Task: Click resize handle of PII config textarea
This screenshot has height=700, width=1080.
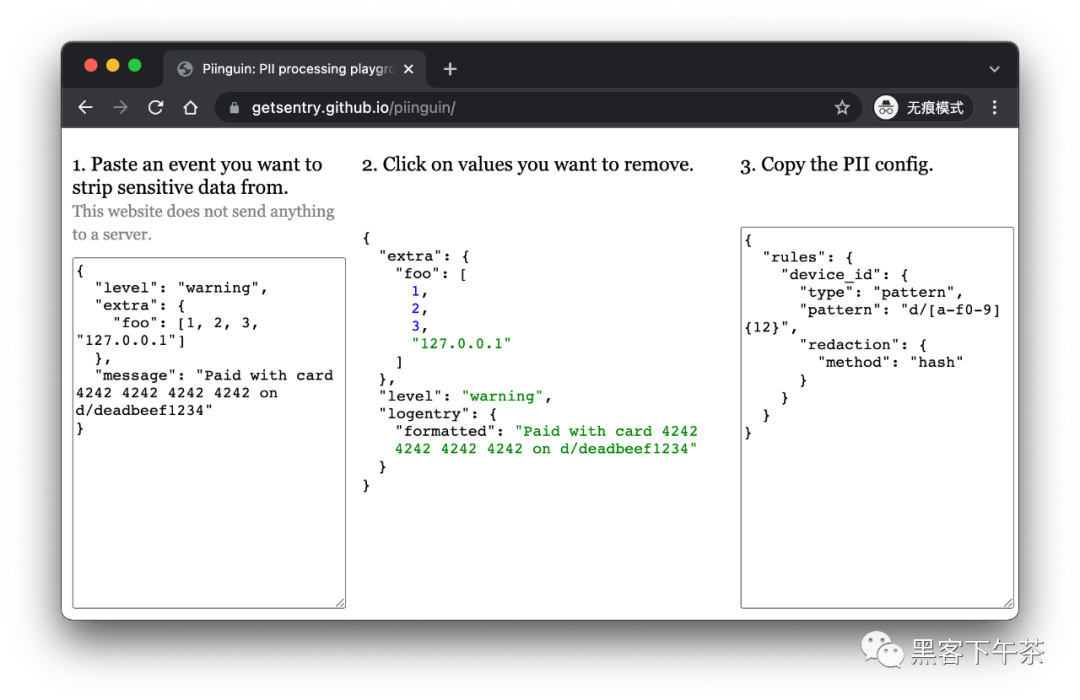Action: tap(1008, 603)
